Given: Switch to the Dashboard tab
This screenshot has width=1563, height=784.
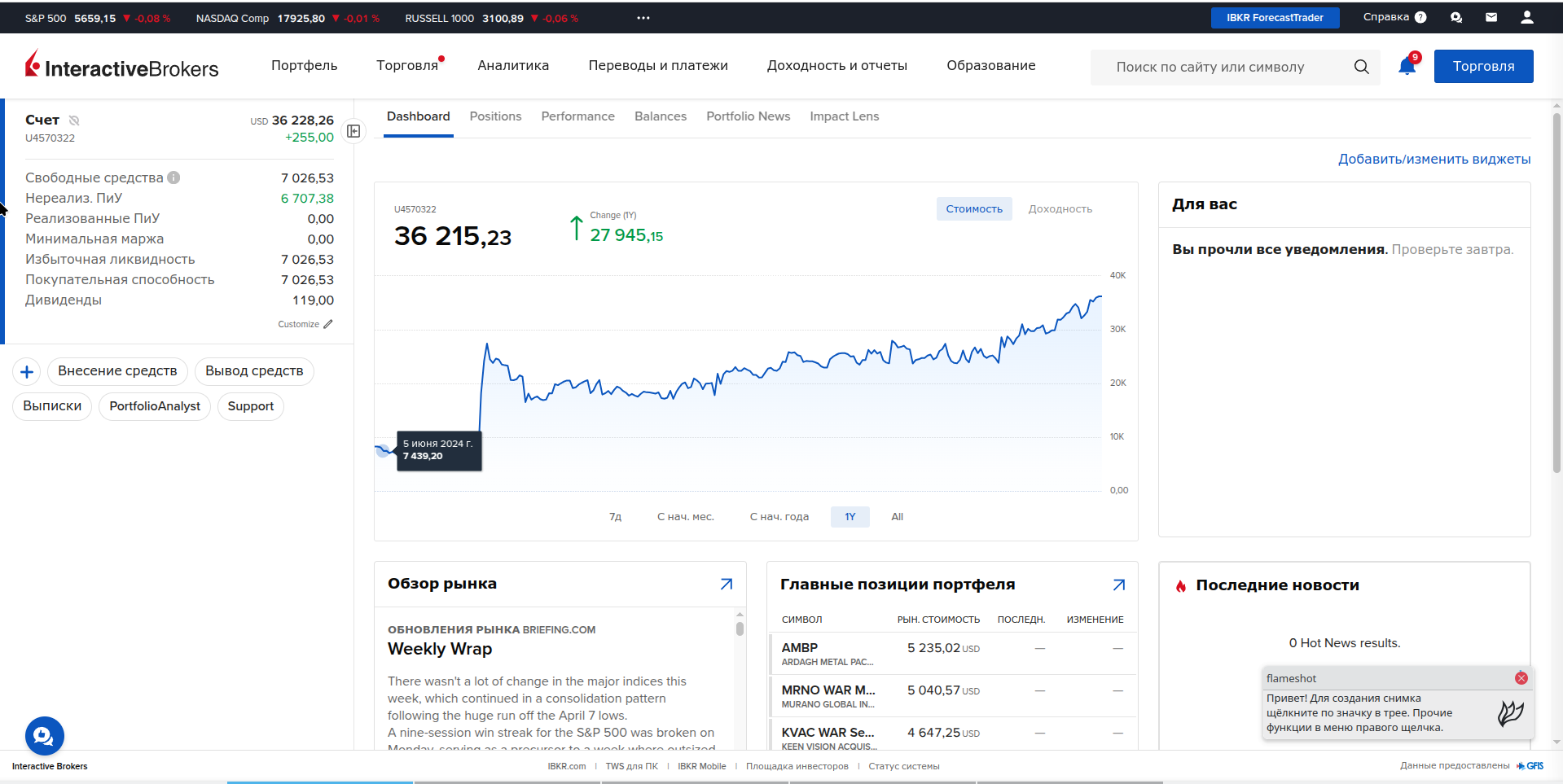Looking at the screenshot, I should 419,116.
